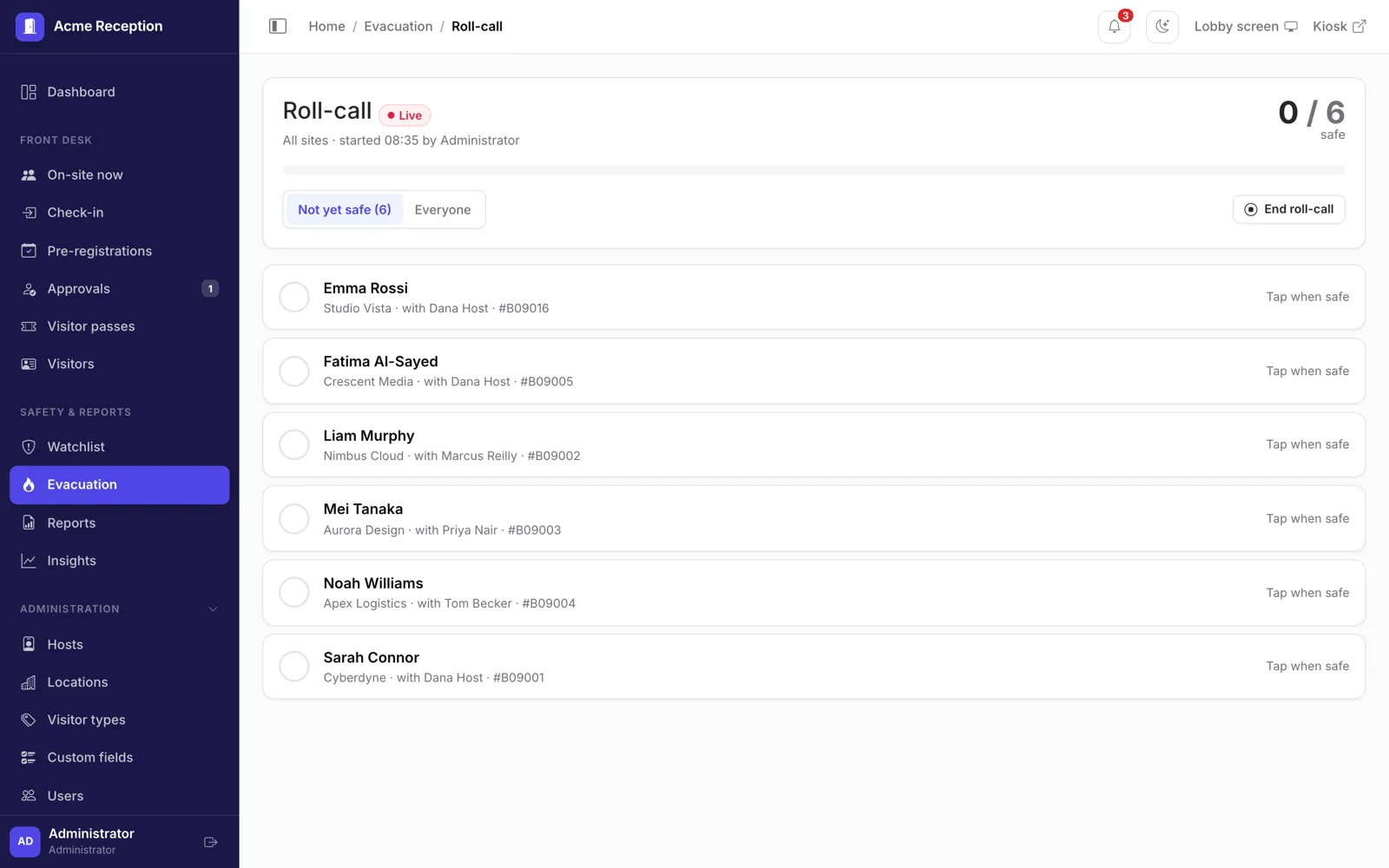Select the Not yet safe (6) tab

[345, 210]
